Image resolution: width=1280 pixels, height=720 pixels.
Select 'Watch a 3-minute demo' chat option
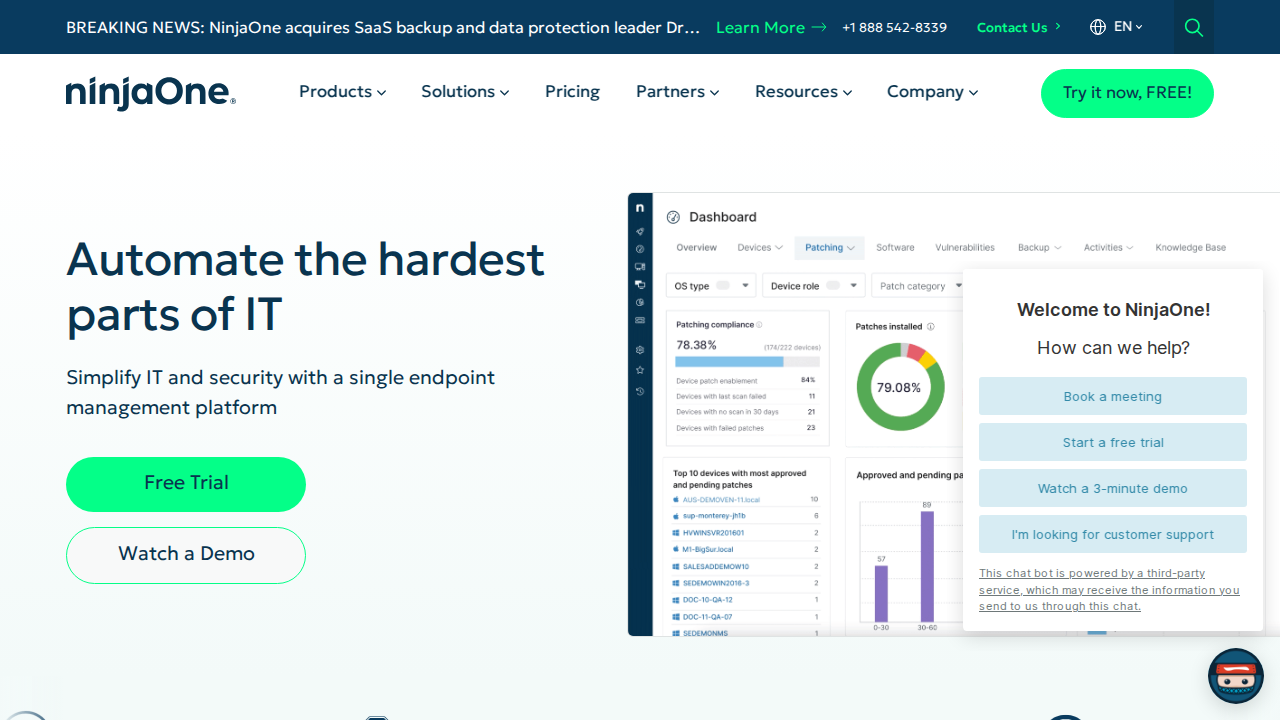(x=1113, y=488)
